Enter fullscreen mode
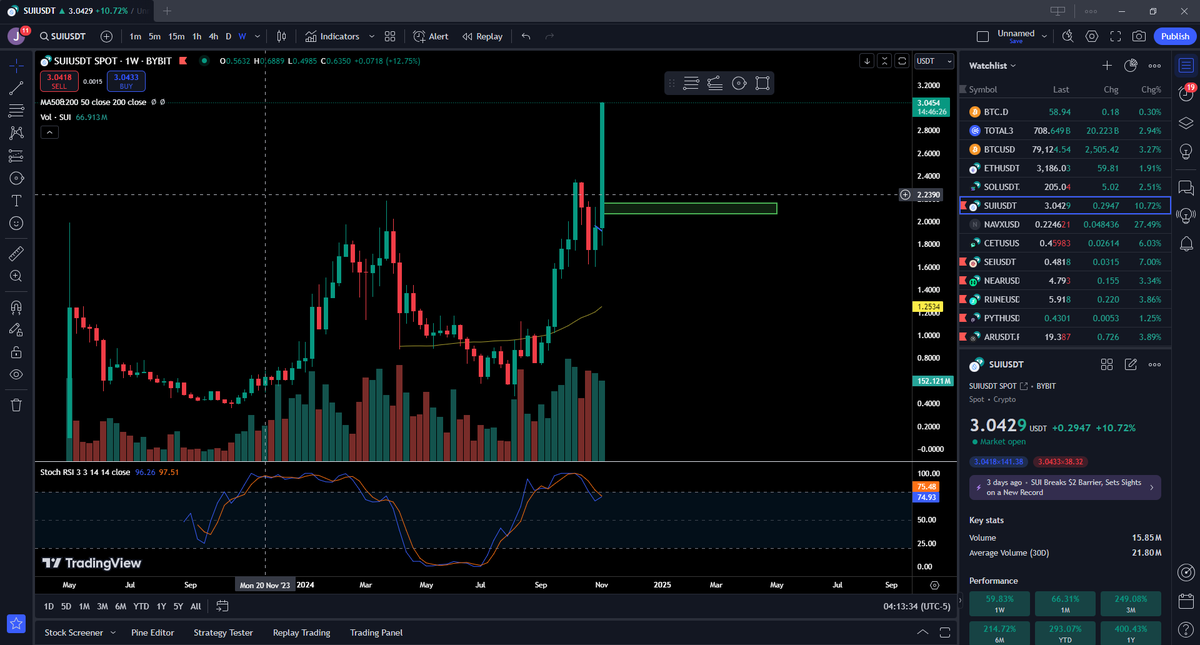Viewport: 1200px width, 645px height. pos(1115,36)
